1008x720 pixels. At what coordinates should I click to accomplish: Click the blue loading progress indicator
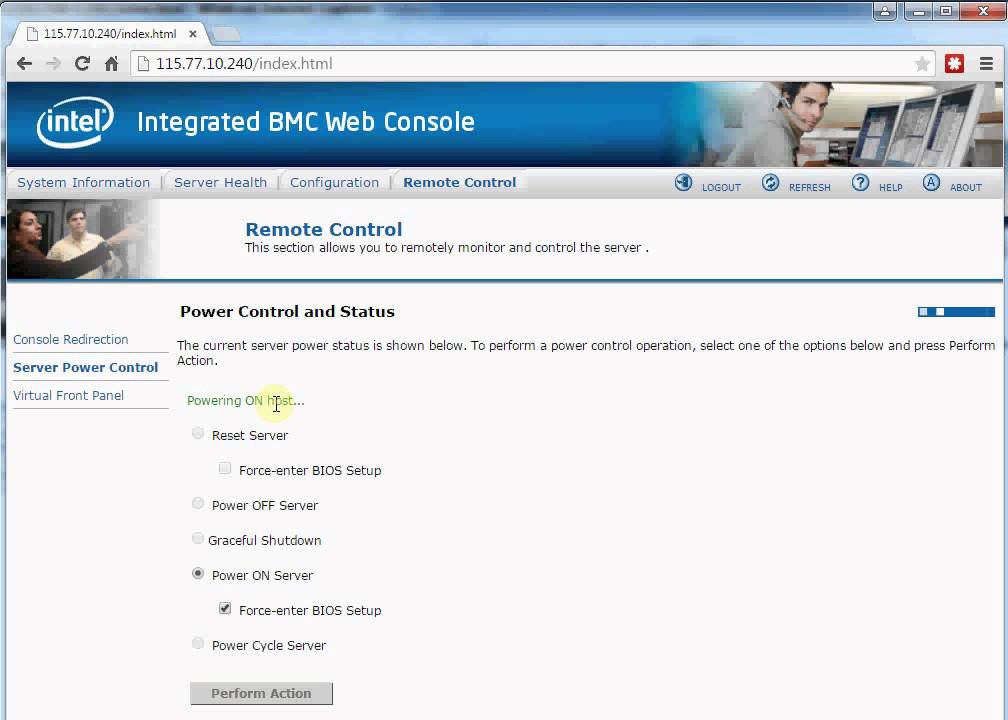956,312
